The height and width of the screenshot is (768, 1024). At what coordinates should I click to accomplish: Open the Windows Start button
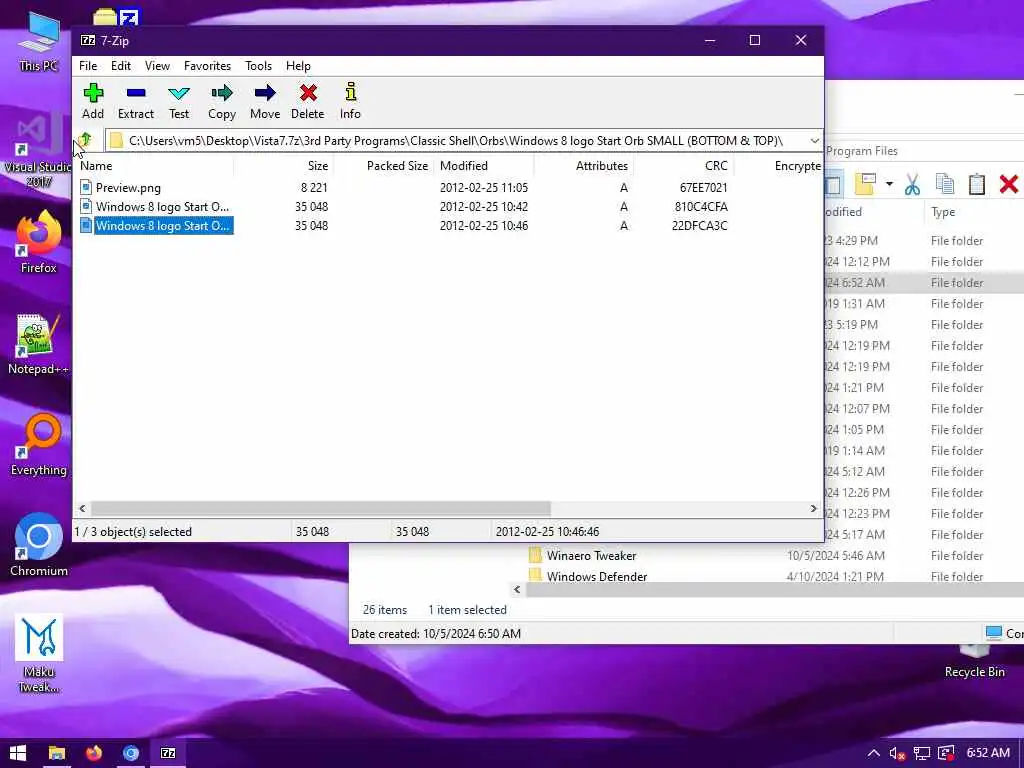click(x=18, y=753)
